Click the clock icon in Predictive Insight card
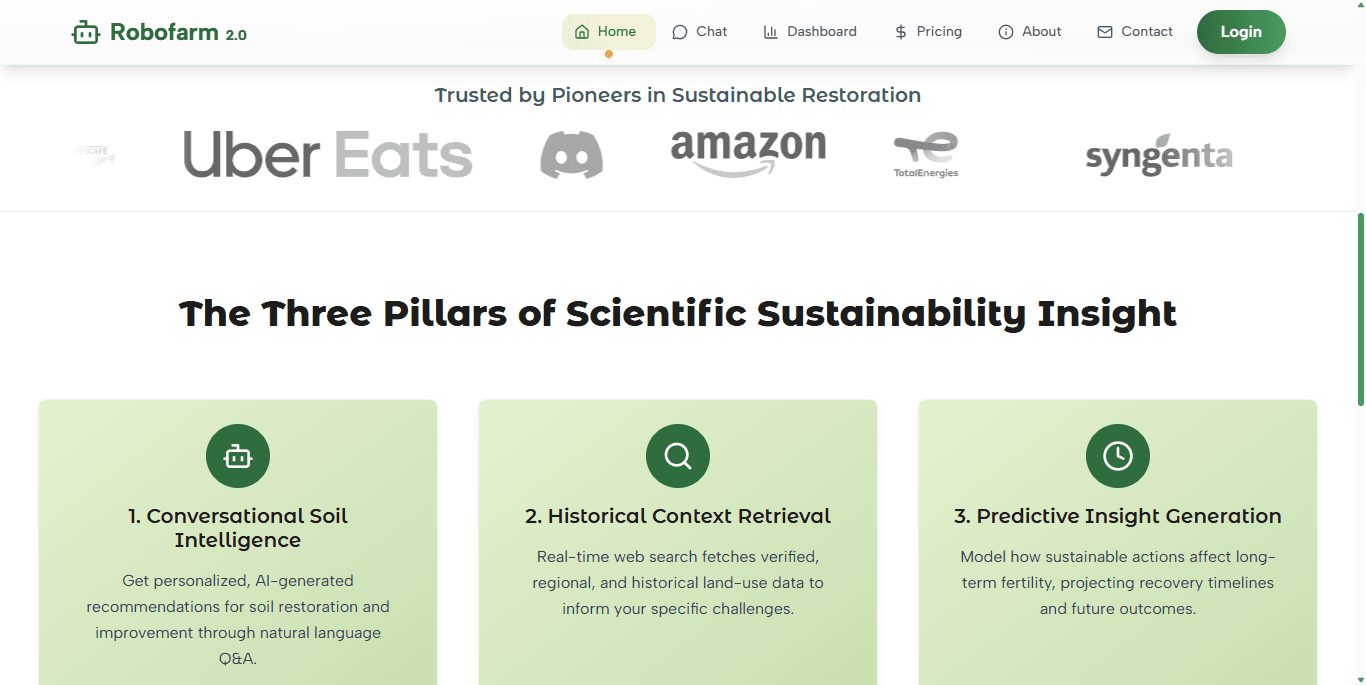 pos(1118,456)
